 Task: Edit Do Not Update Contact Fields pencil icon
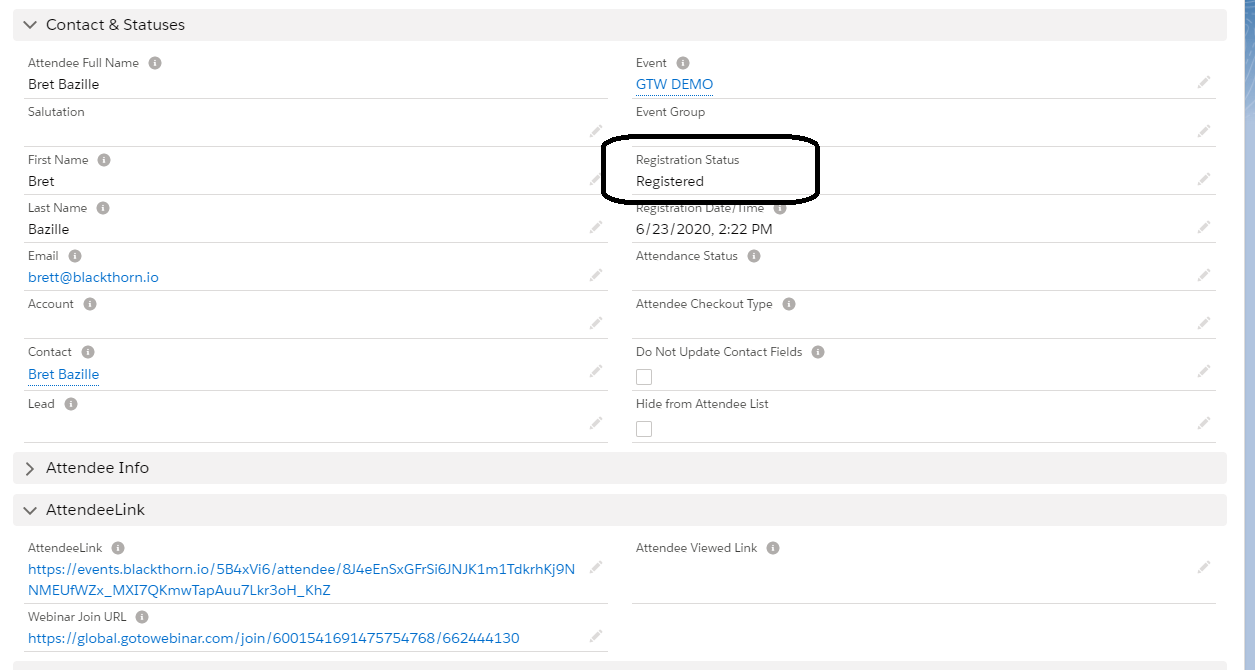pos(1204,371)
